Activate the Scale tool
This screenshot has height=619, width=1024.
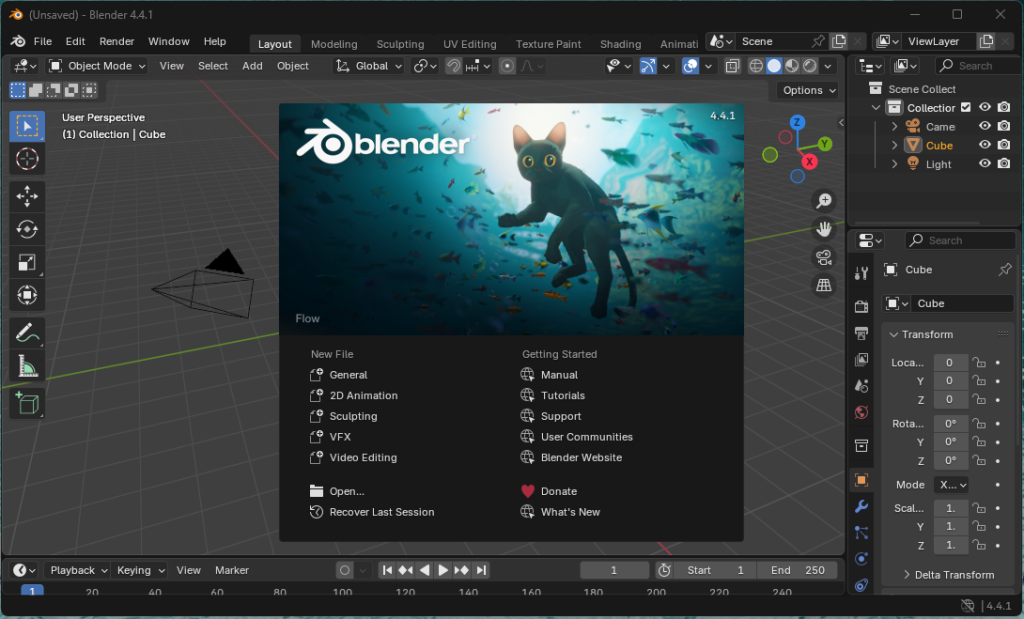tap(27, 262)
